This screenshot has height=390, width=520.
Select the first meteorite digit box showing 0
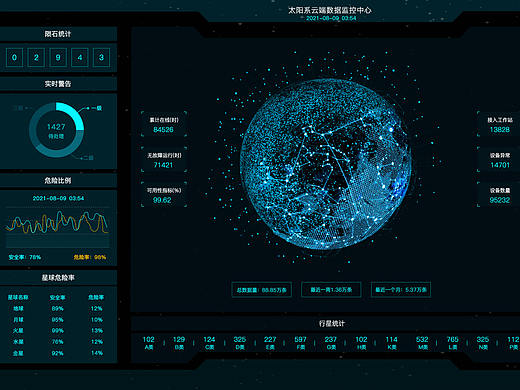coord(14,57)
